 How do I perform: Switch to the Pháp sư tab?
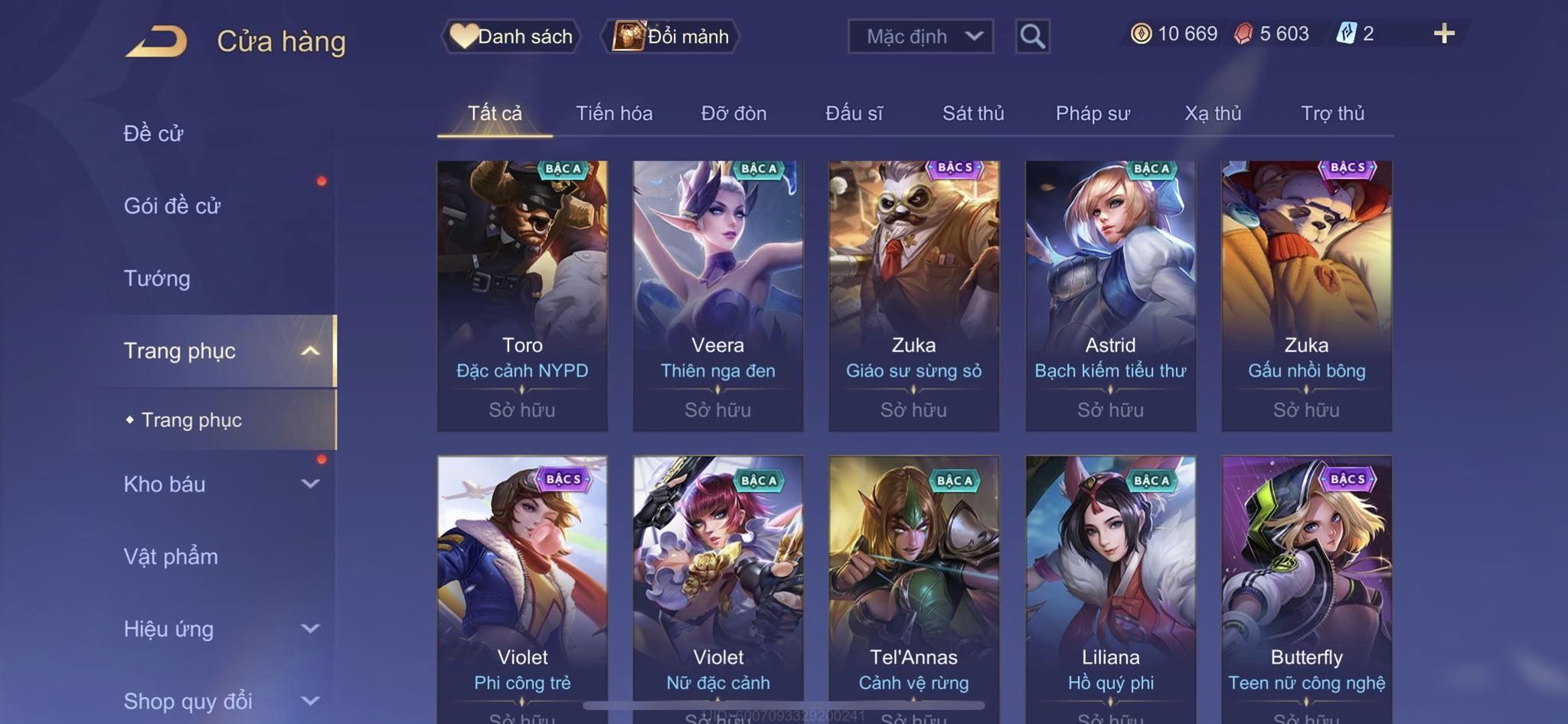pos(1093,113)
